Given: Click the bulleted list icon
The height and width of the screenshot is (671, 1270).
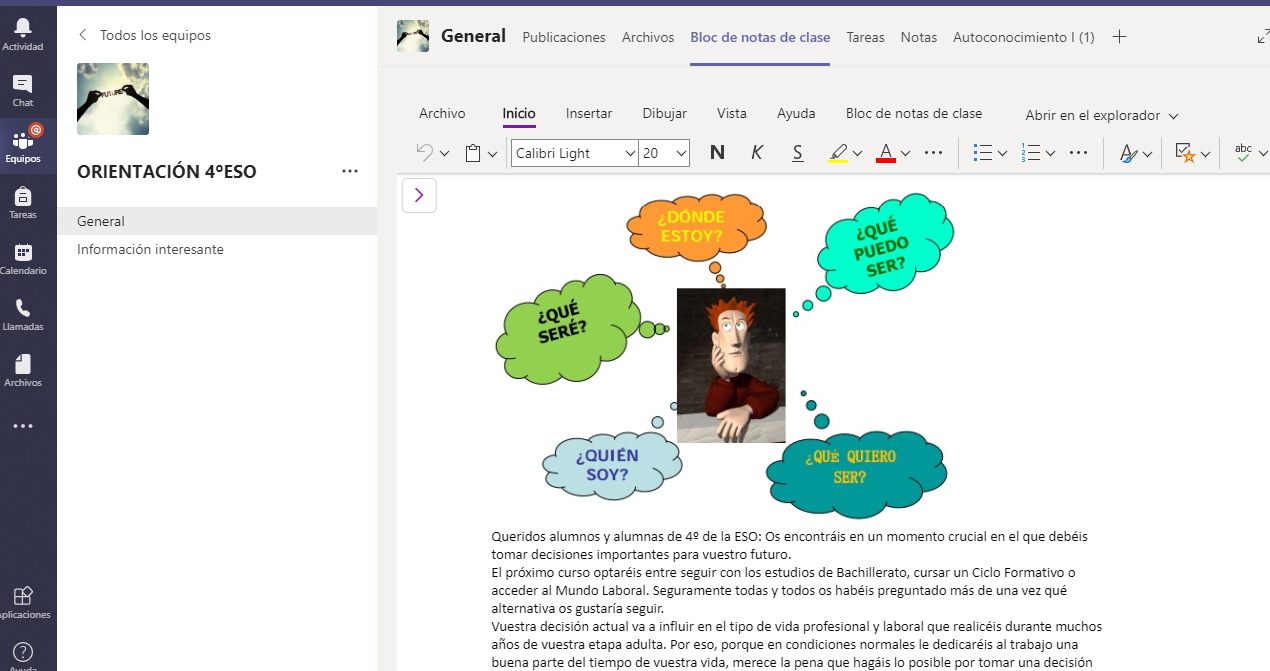Looking at the screenshot, I should (983, 153).
